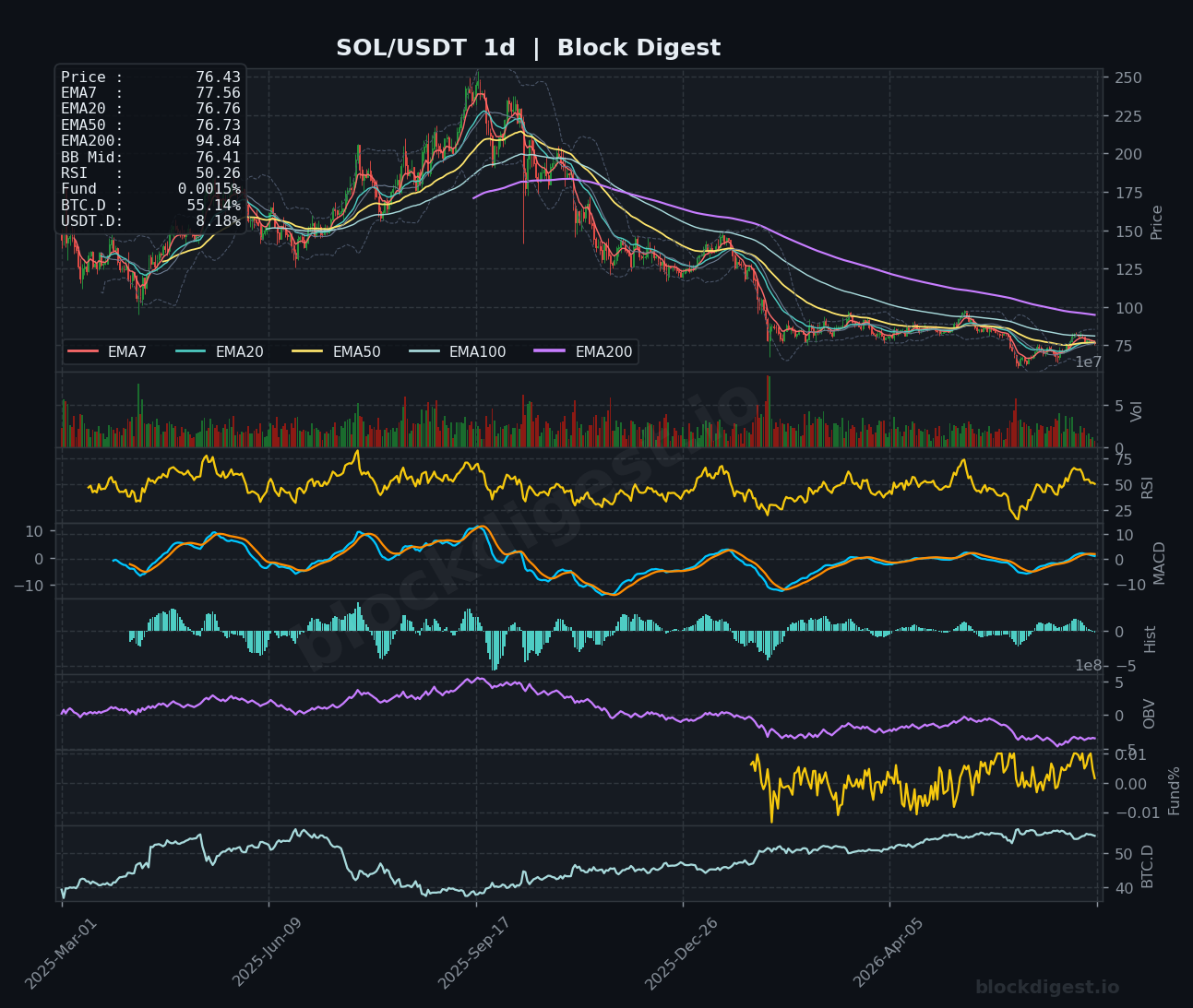Click the RSI value 50.26 in stats box

(218, 172)
